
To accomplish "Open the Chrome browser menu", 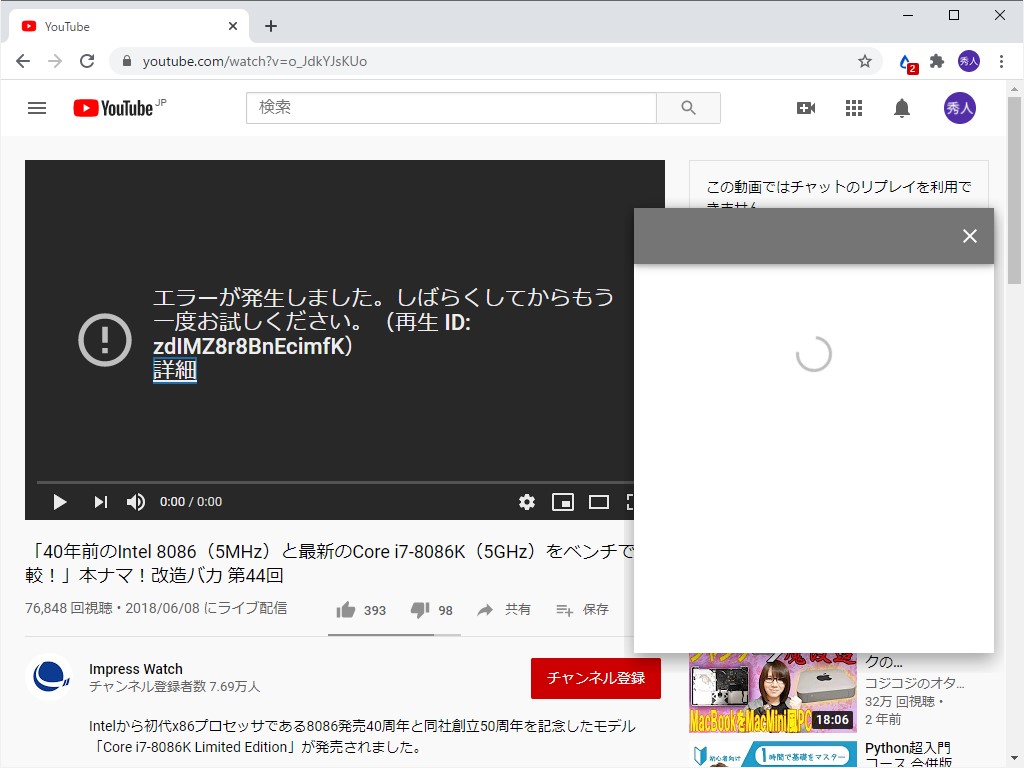I will 1003,61.
